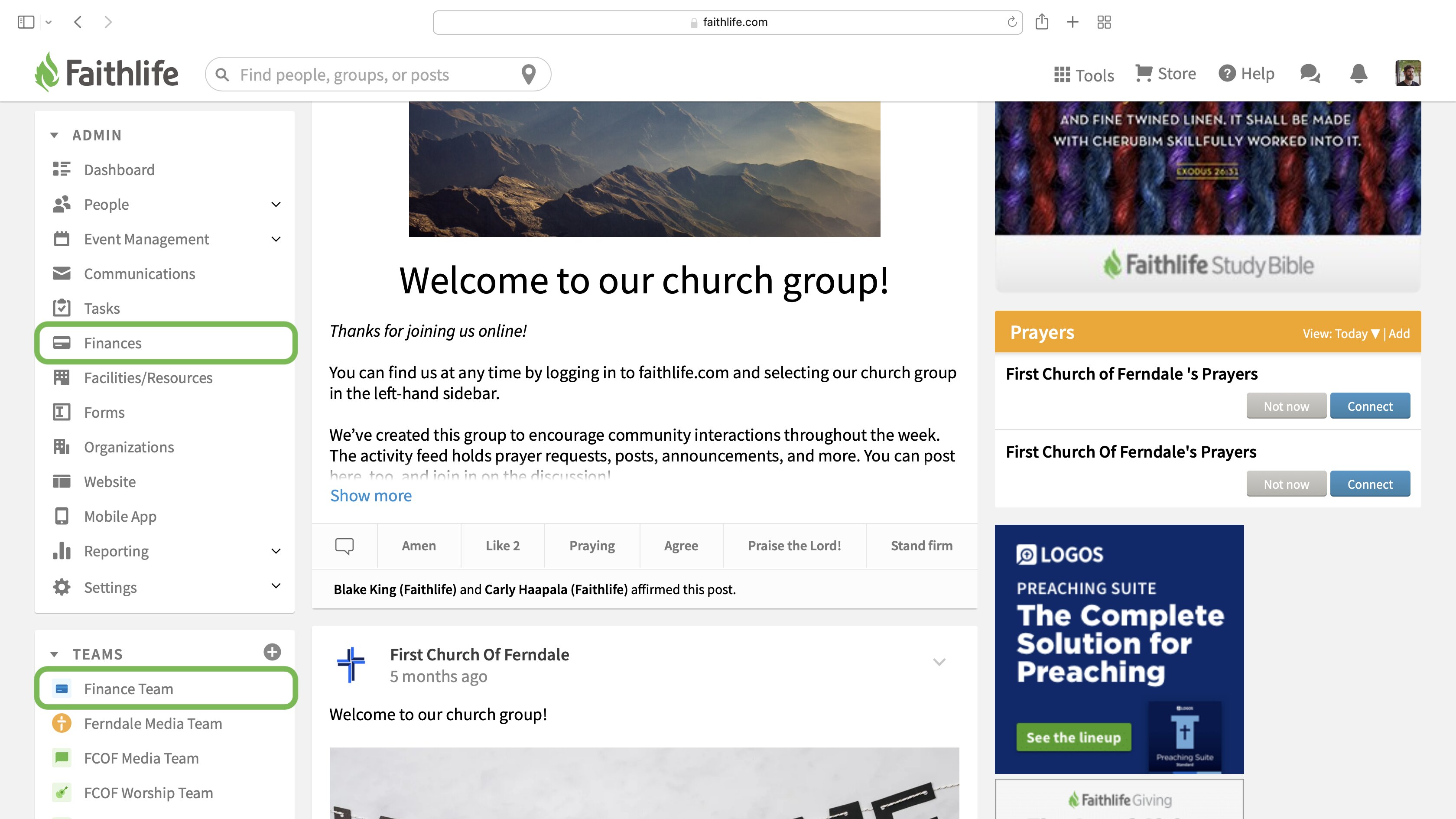Click See the lineup on Logos ad

click(1073, 737)
